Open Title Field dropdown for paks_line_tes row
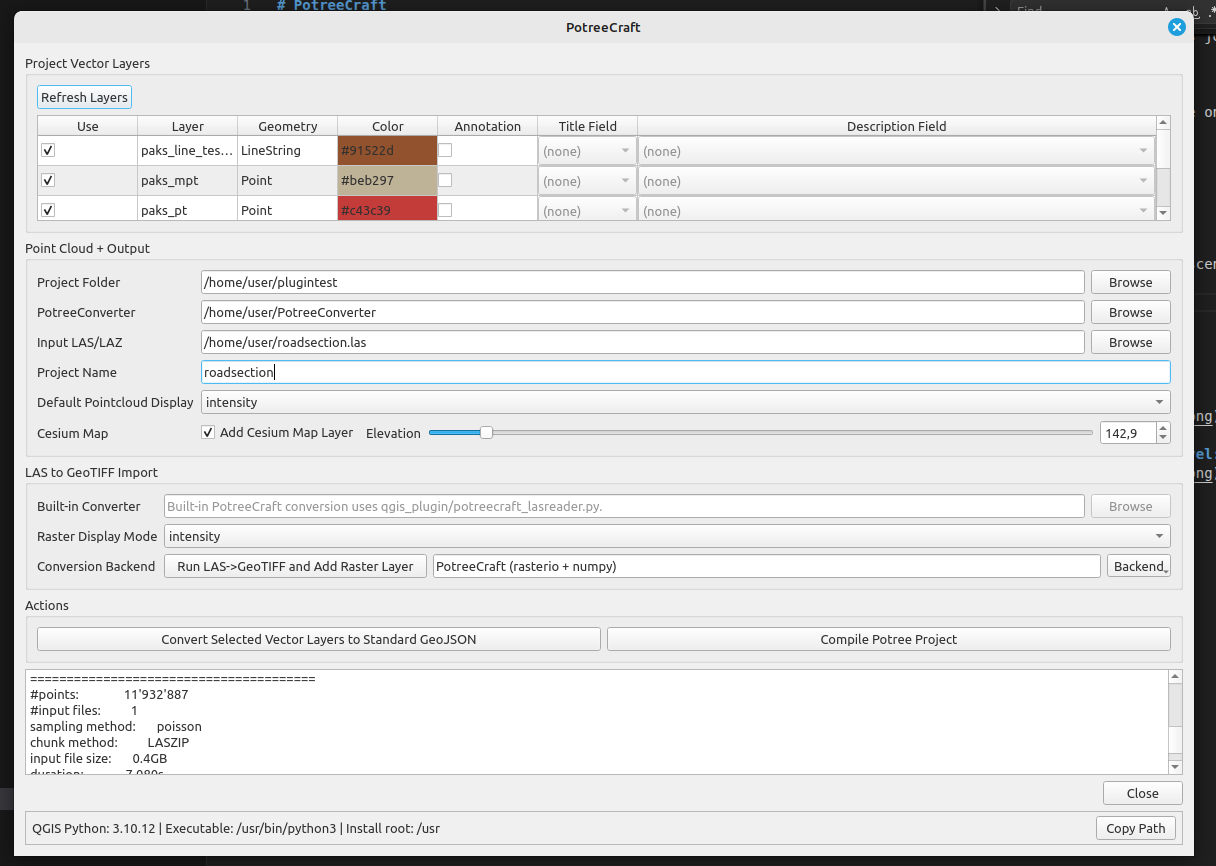1216x866 pixels. (x=587, y=151)
